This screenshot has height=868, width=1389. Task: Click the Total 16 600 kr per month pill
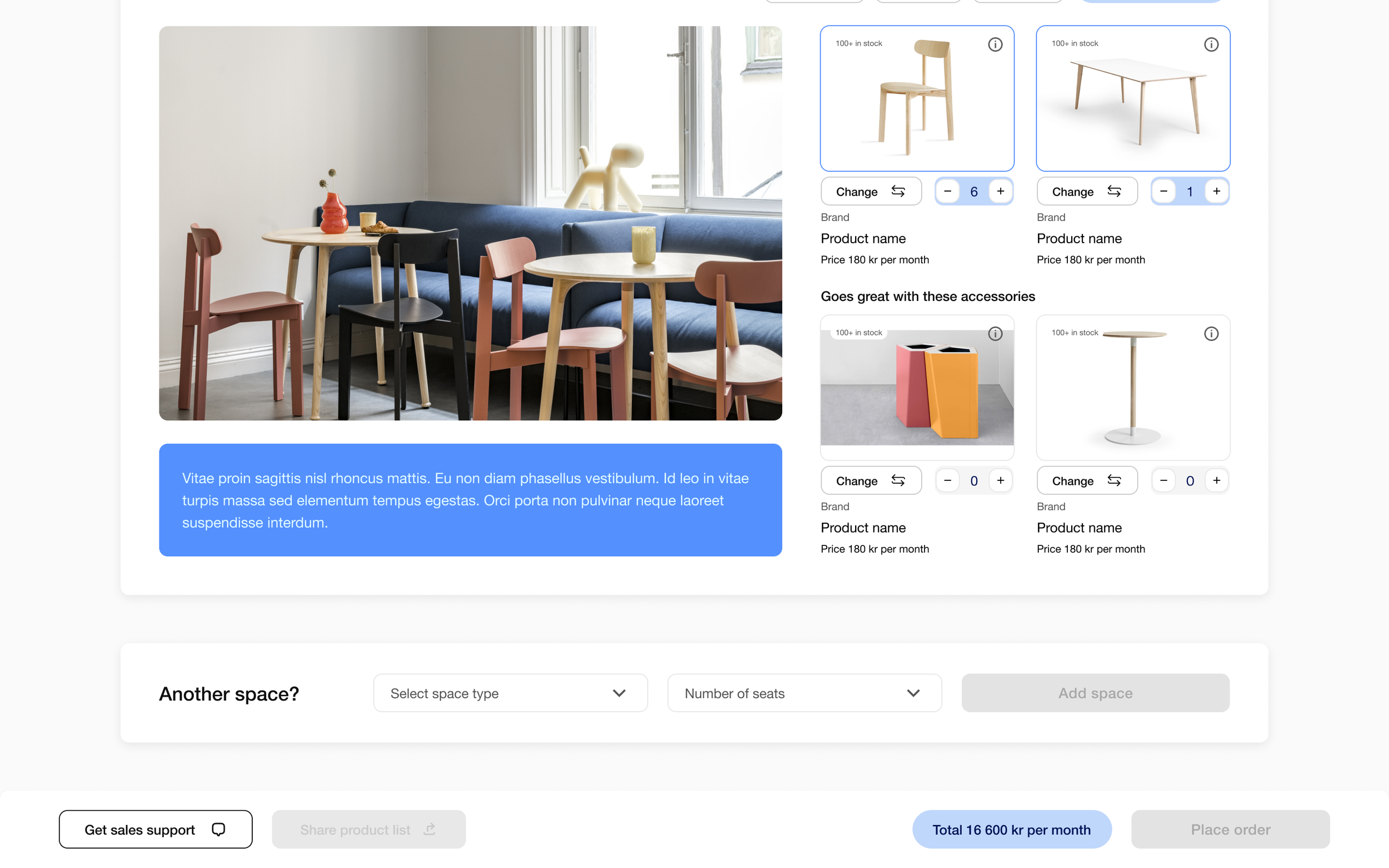coord(1011,829)
